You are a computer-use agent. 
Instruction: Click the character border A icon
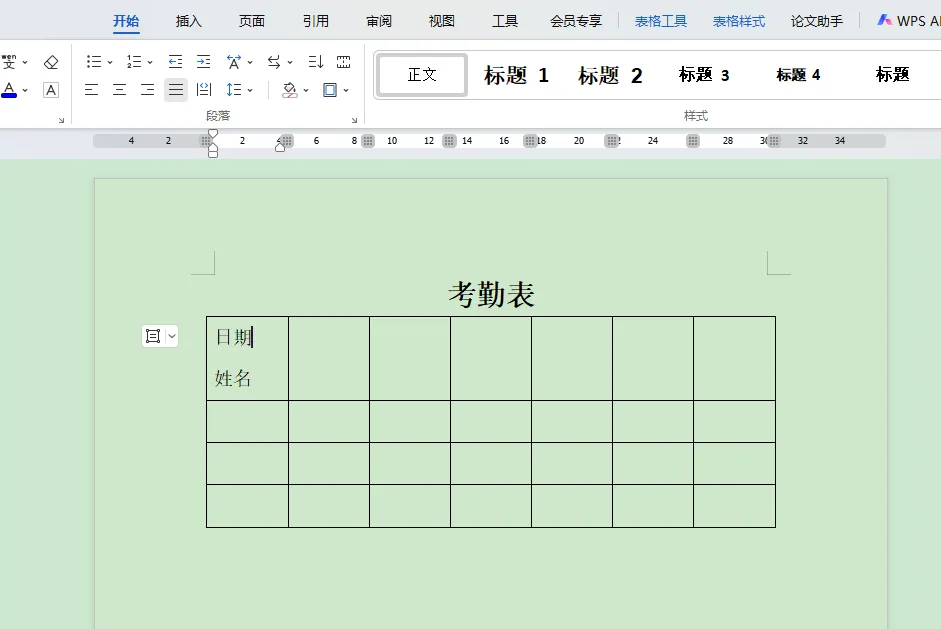(51, 90)
